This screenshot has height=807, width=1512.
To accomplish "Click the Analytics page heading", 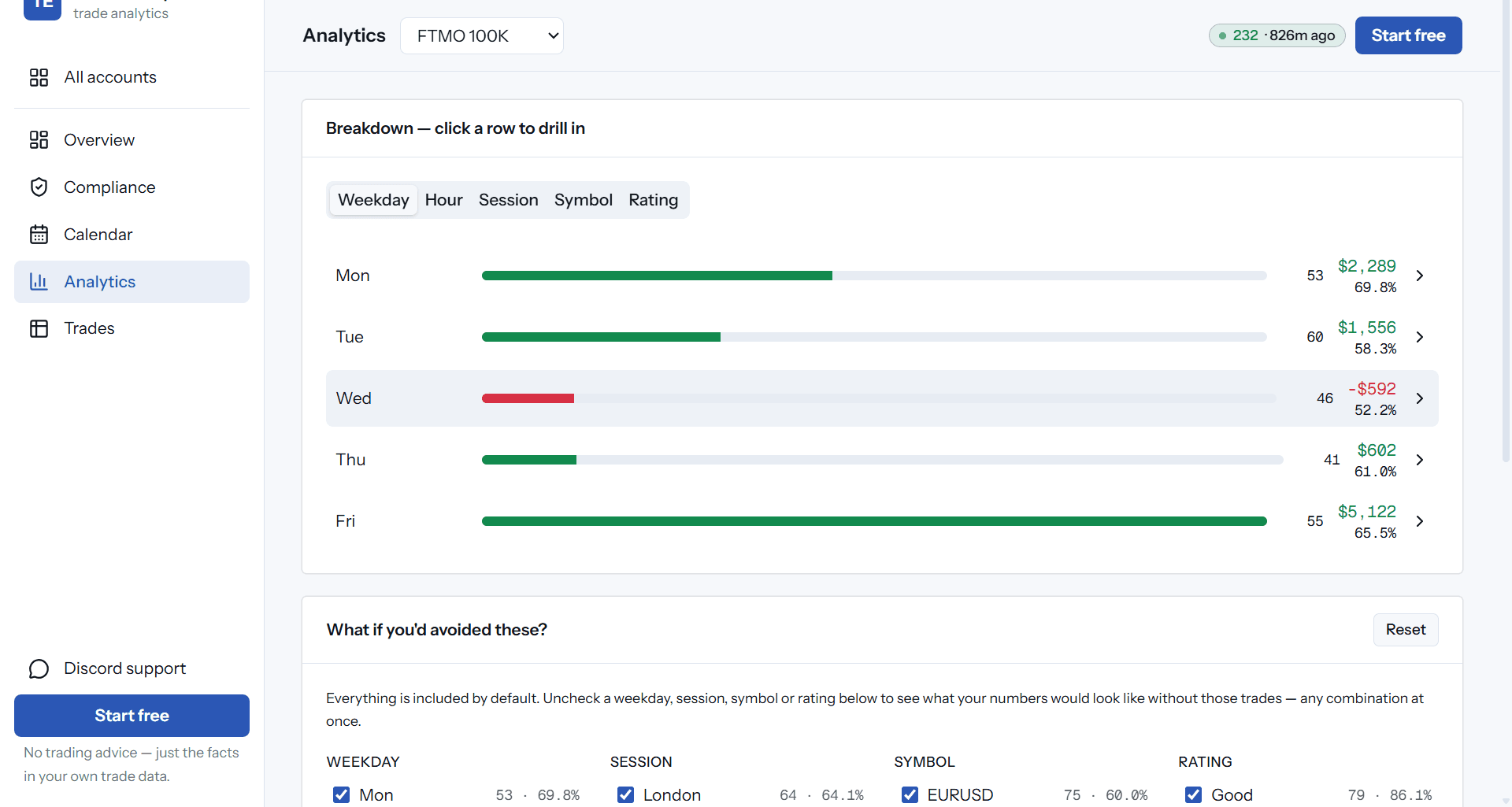I will coord(344,35).
